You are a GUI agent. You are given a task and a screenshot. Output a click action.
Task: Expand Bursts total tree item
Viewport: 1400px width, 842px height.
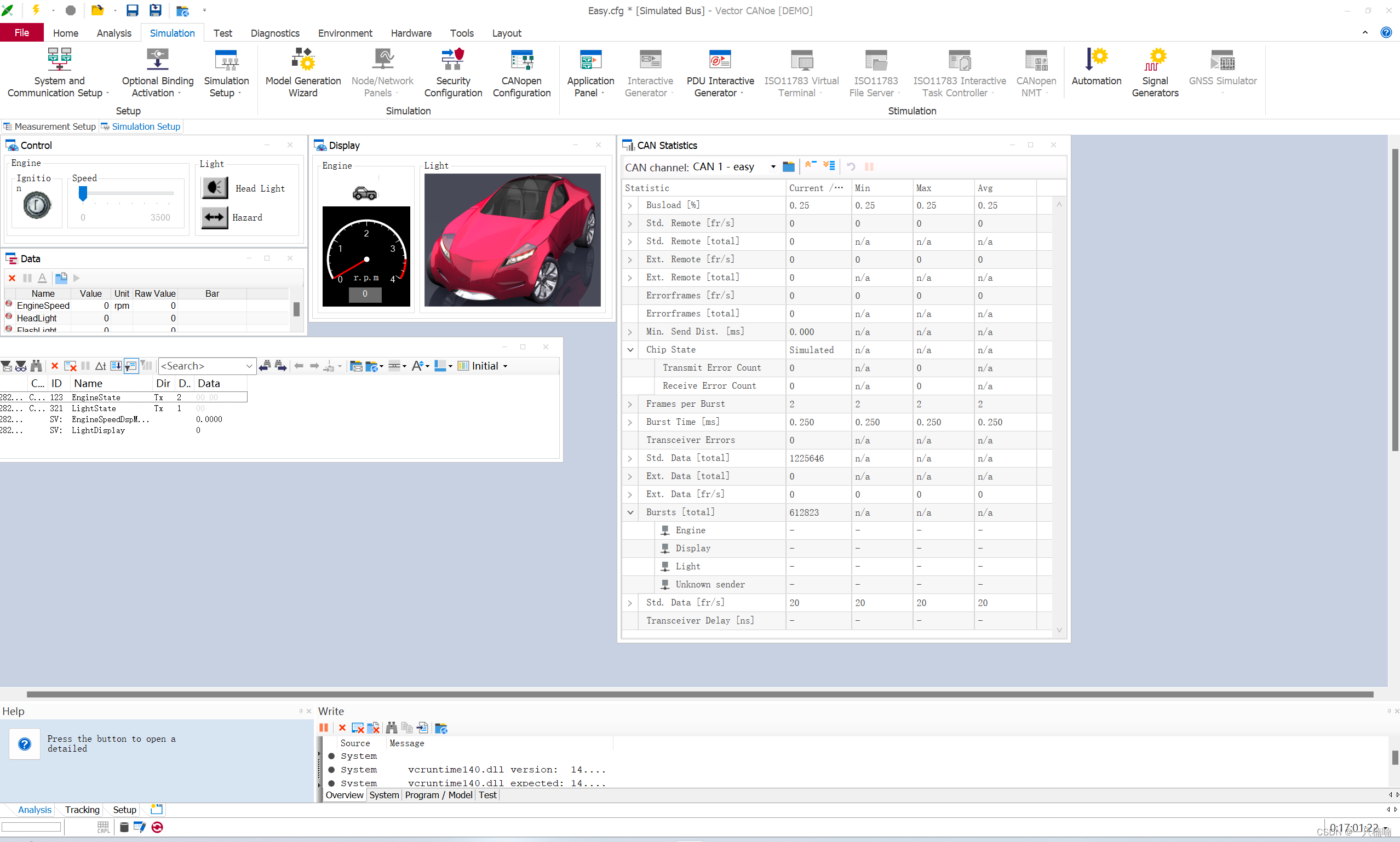click(629, 512)
